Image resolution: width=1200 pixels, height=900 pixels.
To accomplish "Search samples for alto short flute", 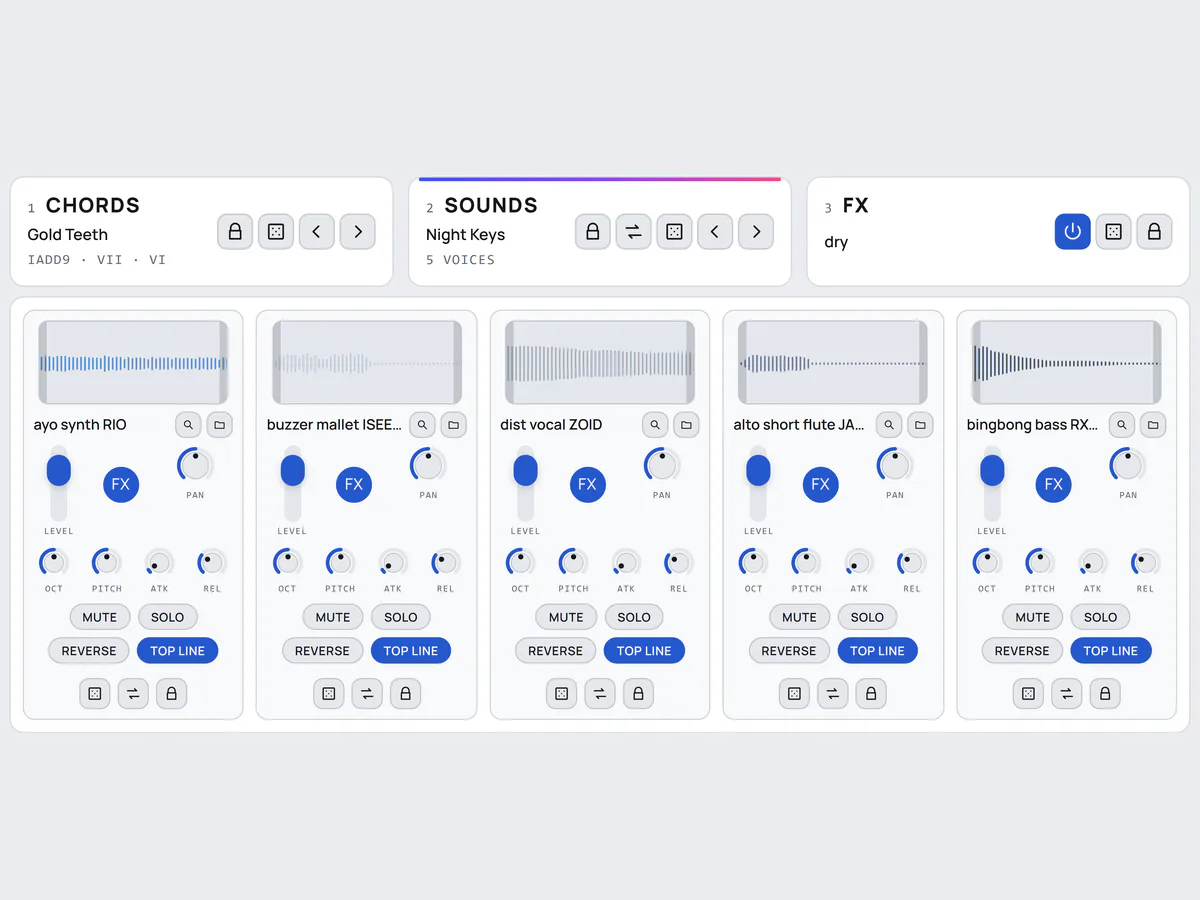I will click(889, 425).
